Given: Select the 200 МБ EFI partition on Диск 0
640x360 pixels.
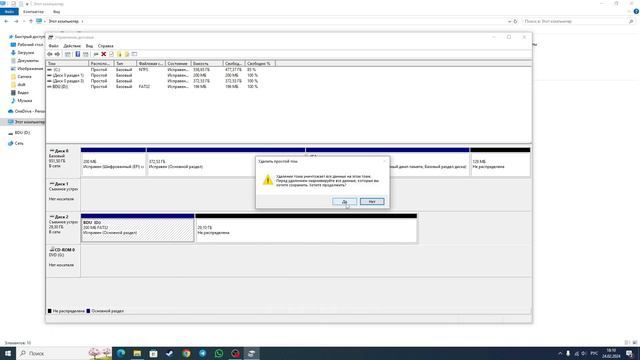Looking at the screenshot, I should pyautogui.click(x=113, y=162).
